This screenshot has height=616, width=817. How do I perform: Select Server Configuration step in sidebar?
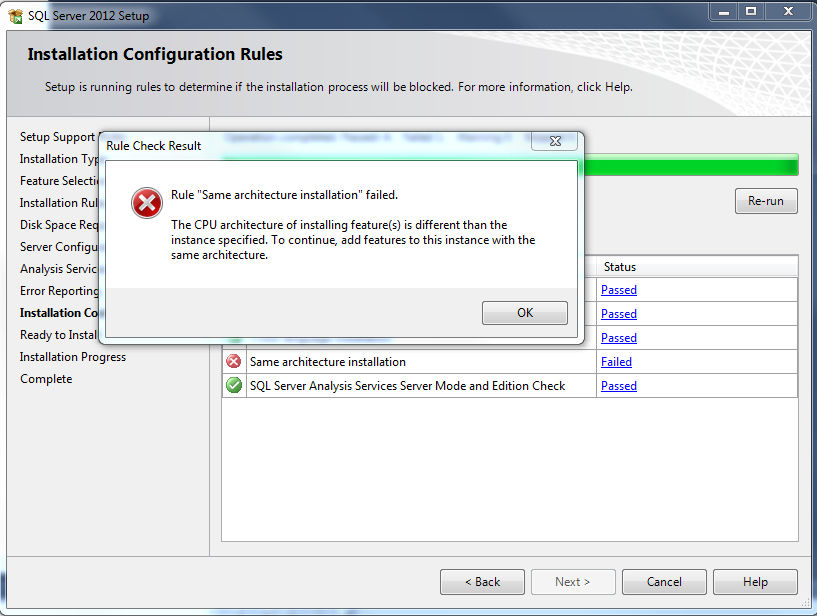pyautogui.click(x=59, y=247)
